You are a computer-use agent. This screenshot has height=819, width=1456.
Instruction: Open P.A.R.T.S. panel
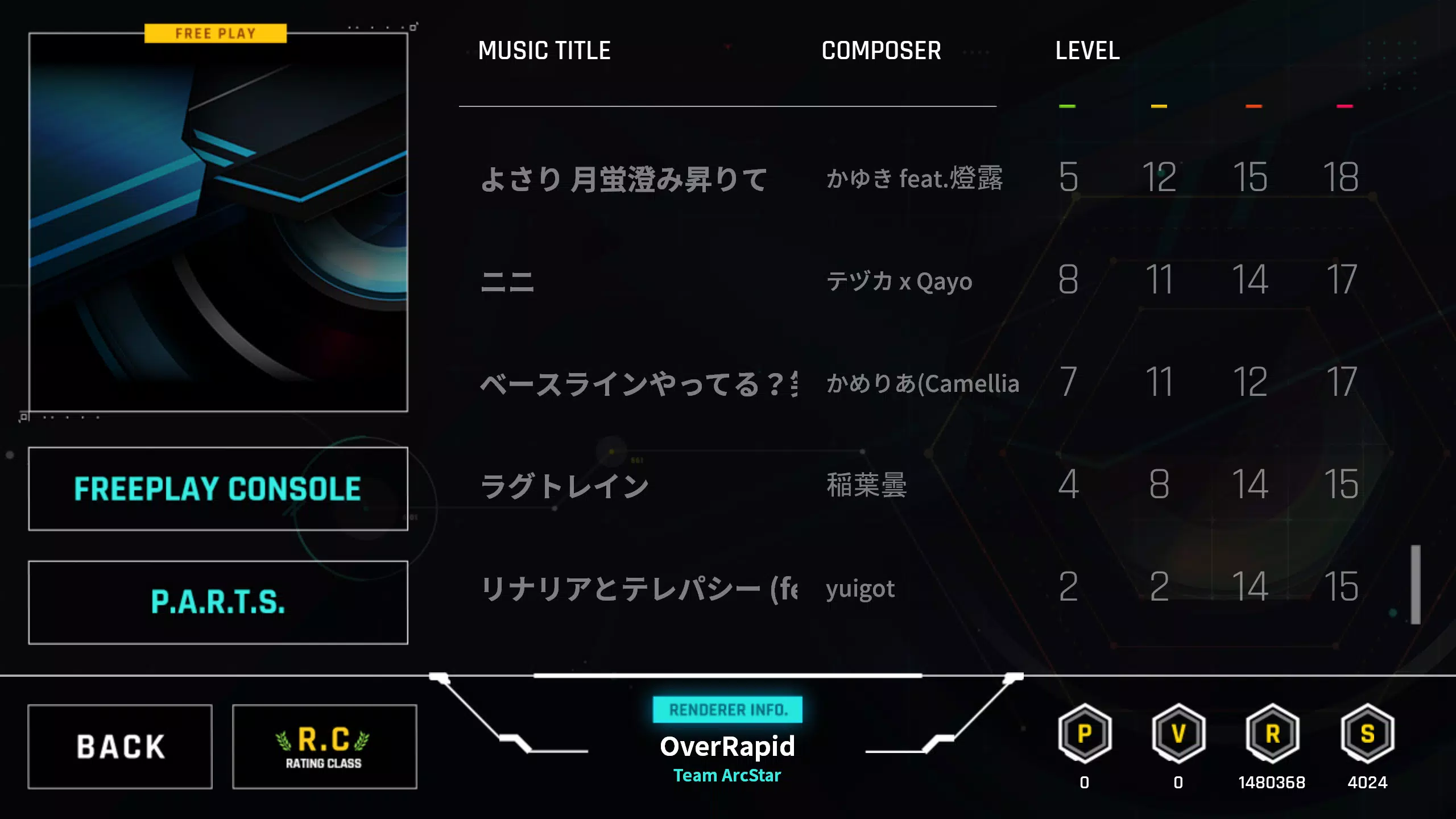[x=218, y=601]
